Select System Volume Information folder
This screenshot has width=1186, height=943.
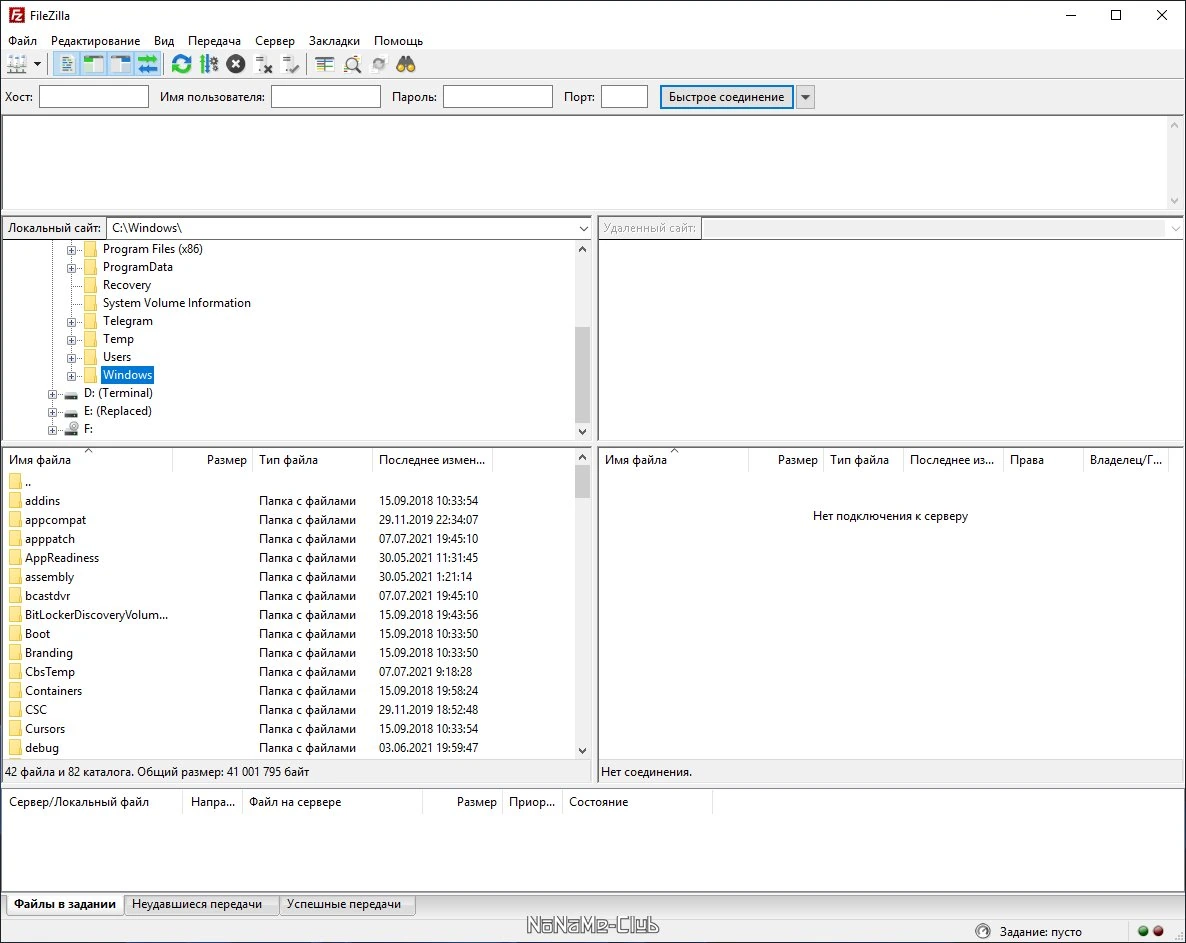click(176, 303)
